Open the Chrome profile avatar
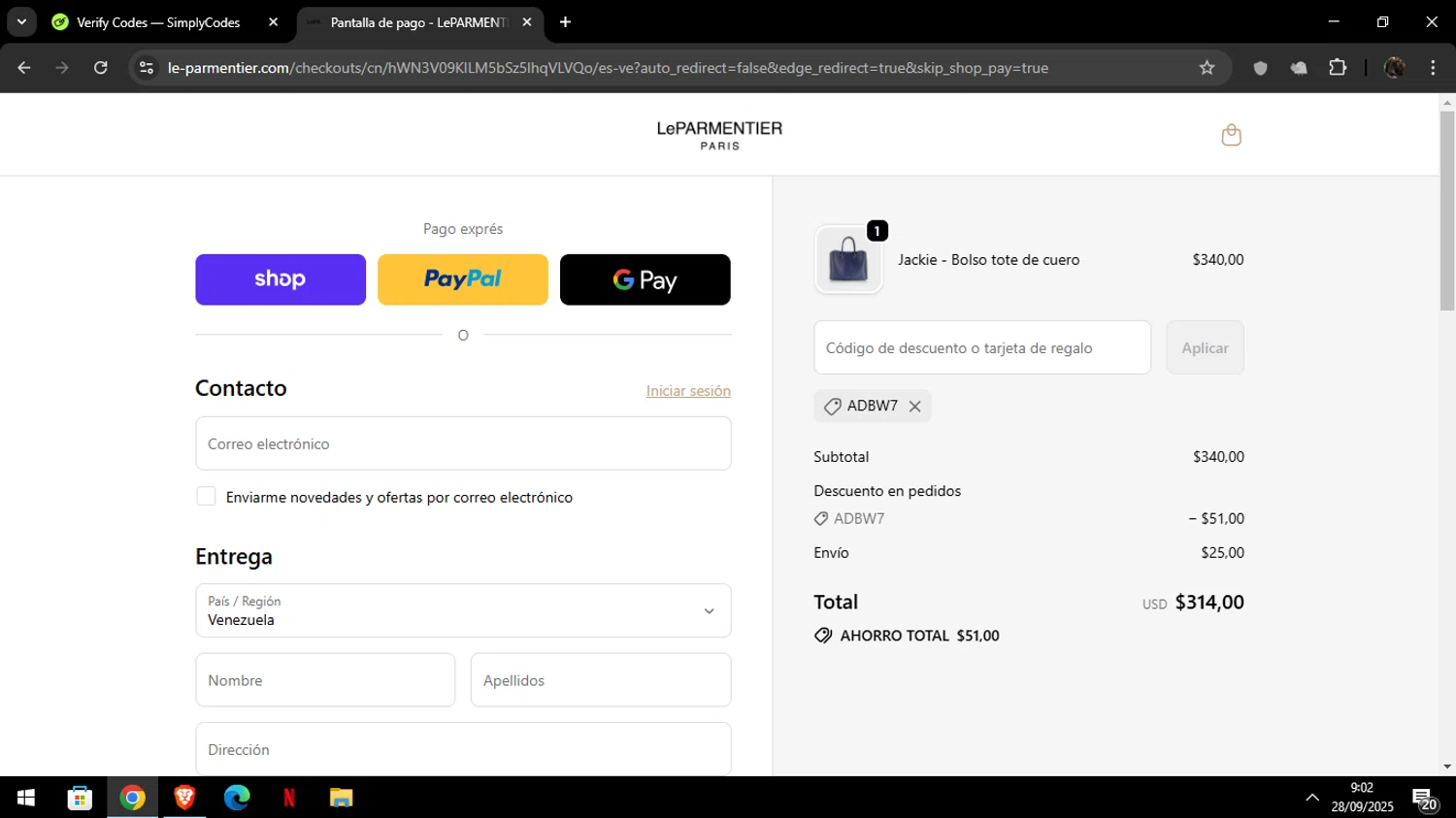Image resolution: width=1456 pixels, height=818 pixels. point(1394,68)
